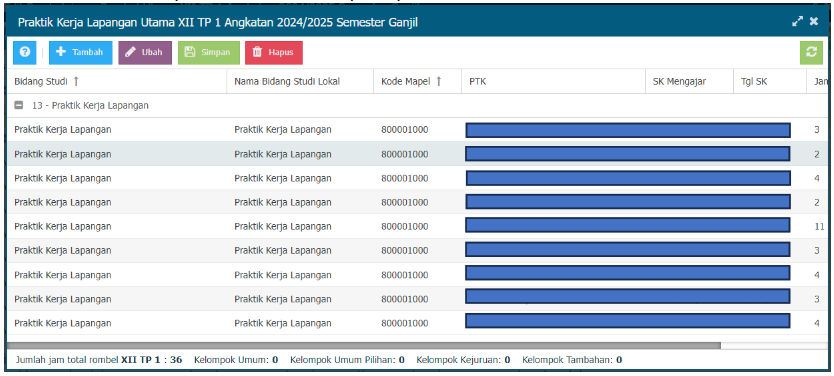Click the PTK column header
The image size is (834, 376).
[x=553, y=81]
